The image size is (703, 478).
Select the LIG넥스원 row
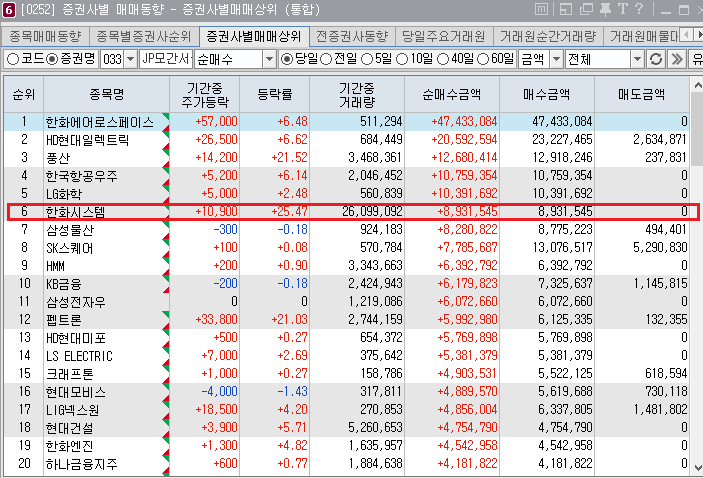pos(347,409)
